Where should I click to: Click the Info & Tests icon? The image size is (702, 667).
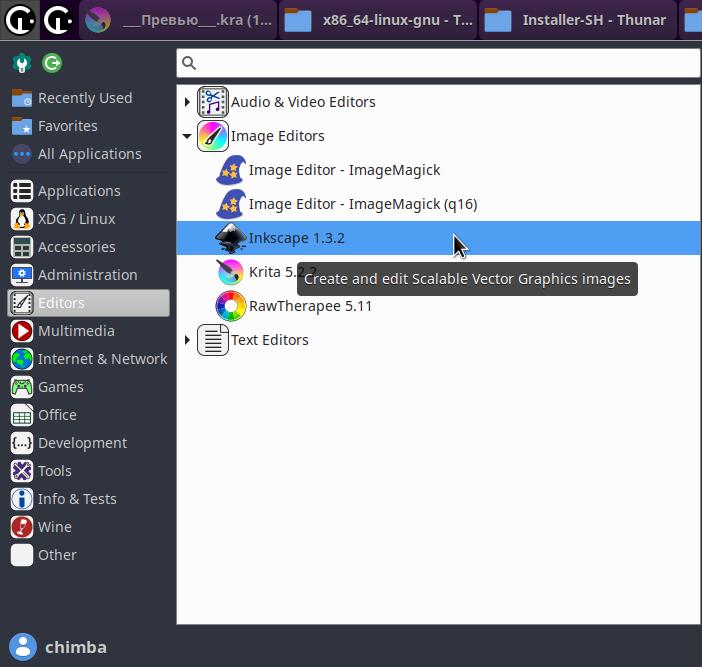(21, 499)
